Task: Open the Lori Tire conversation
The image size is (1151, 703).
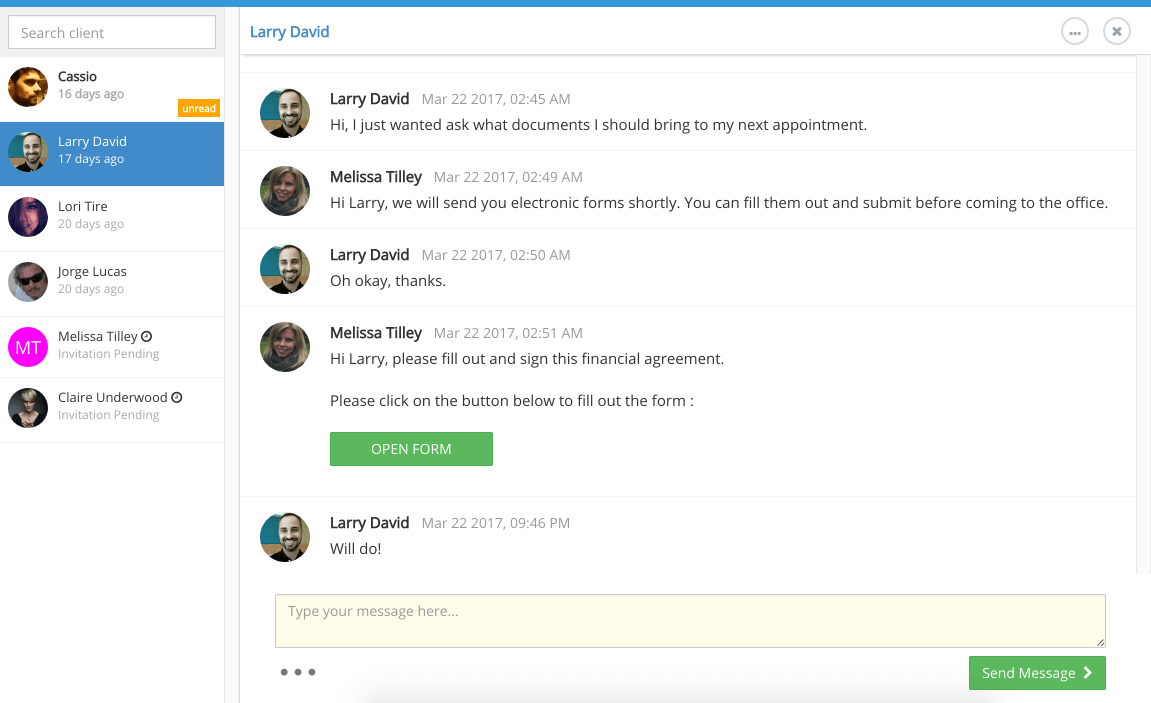Action: pyautogui.click(x=112, y=217)
